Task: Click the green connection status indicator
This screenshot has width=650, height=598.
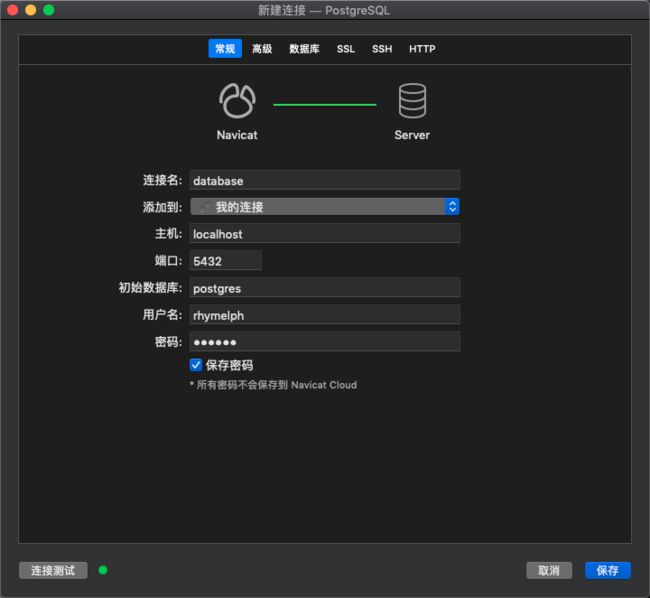Action: 103,570
